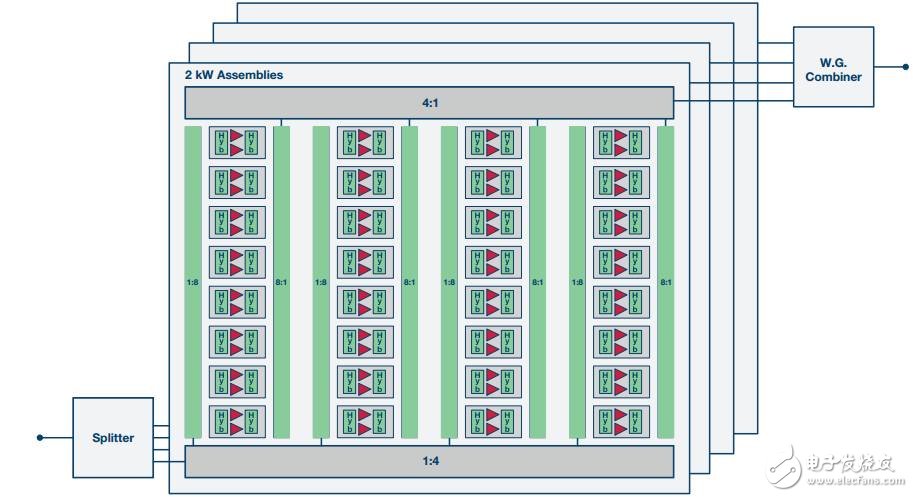The width and height of the screenshot is (913, 497).
Task: Click top amplifier module in second column
Action: 365,143
